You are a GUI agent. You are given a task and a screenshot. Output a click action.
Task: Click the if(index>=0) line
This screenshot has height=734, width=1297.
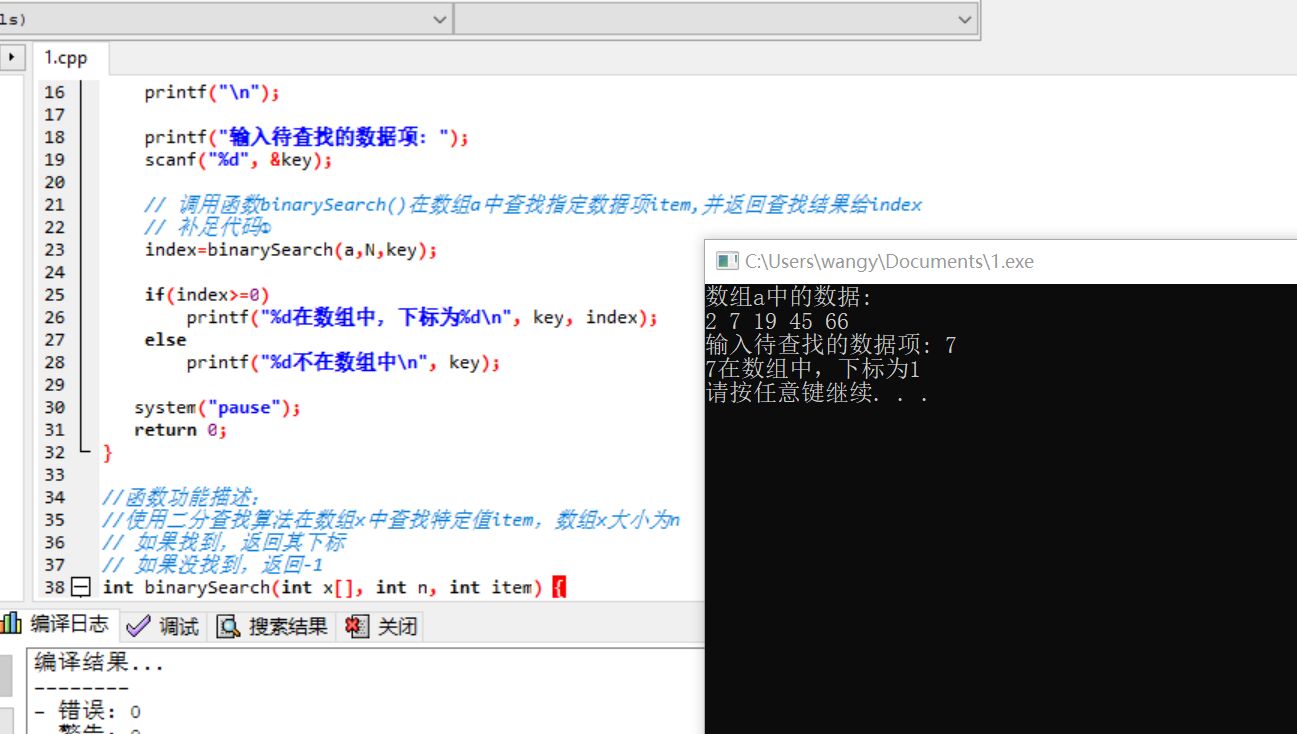(207, 295)
